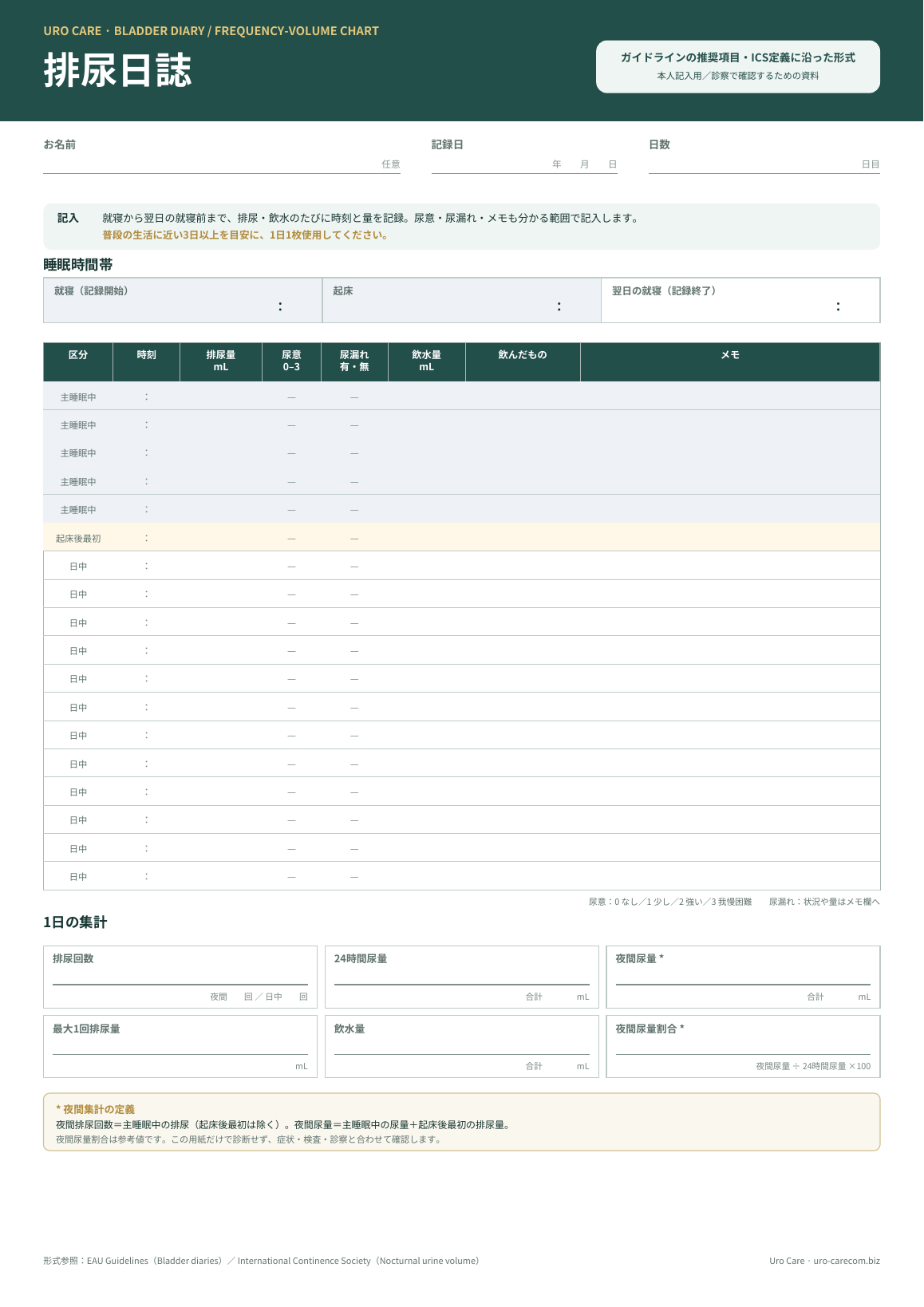The height and width of the screenshot is (1307, 924).
Task: Click the 排尿日誌 page title
Action: (117, 70)
